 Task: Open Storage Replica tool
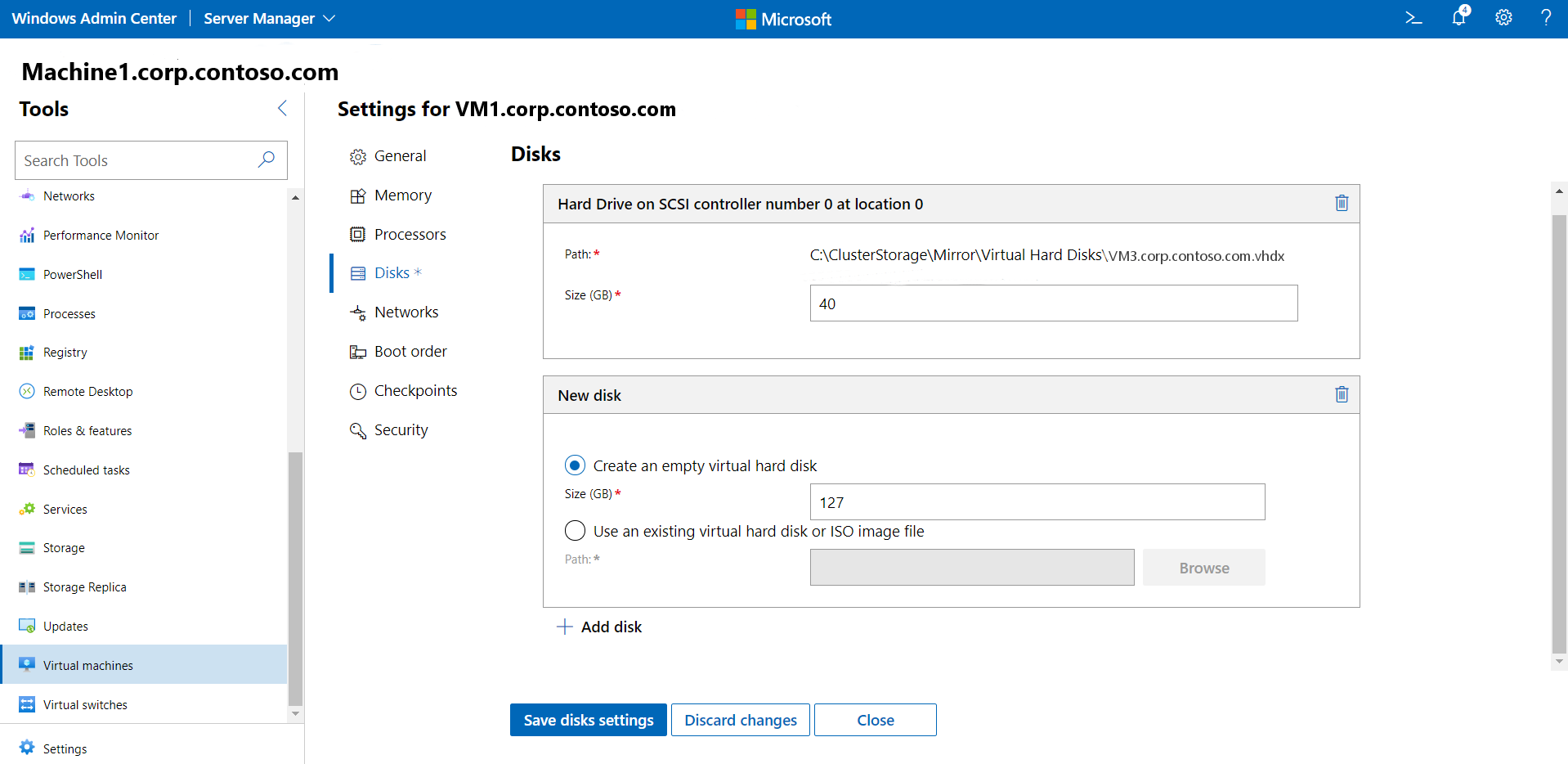click(x=84, y=587)
